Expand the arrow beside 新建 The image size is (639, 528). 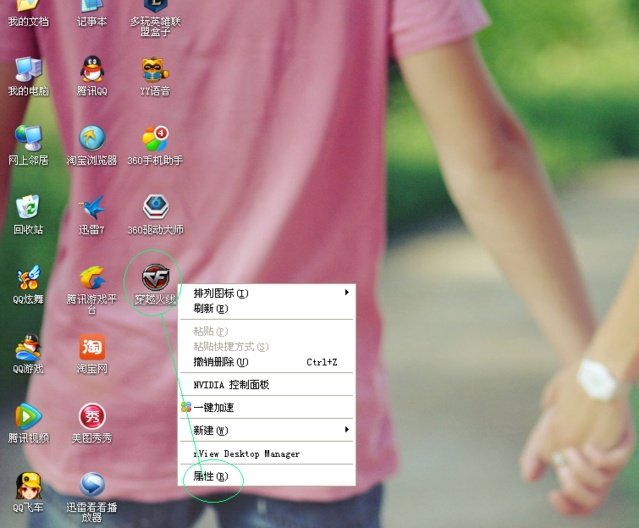(x=346, y=429)
